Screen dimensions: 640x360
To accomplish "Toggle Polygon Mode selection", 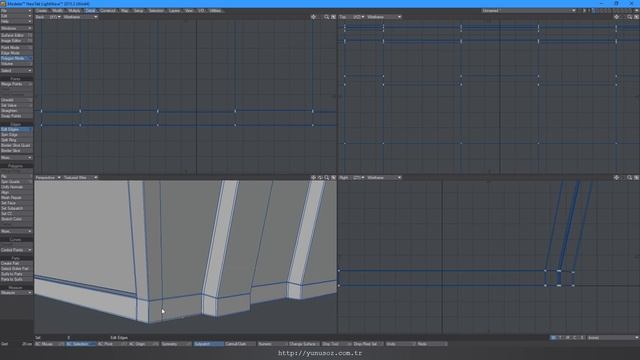I will [x=16, y=58].
